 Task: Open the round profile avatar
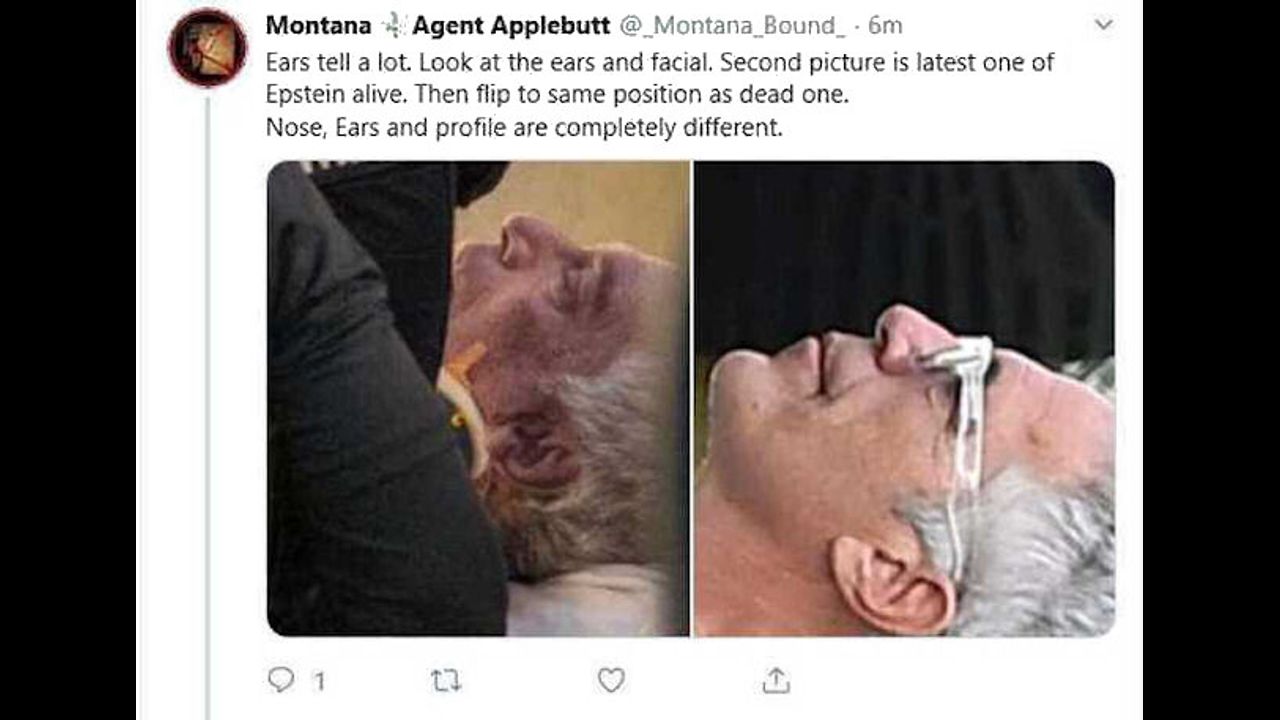coord(207,47)
